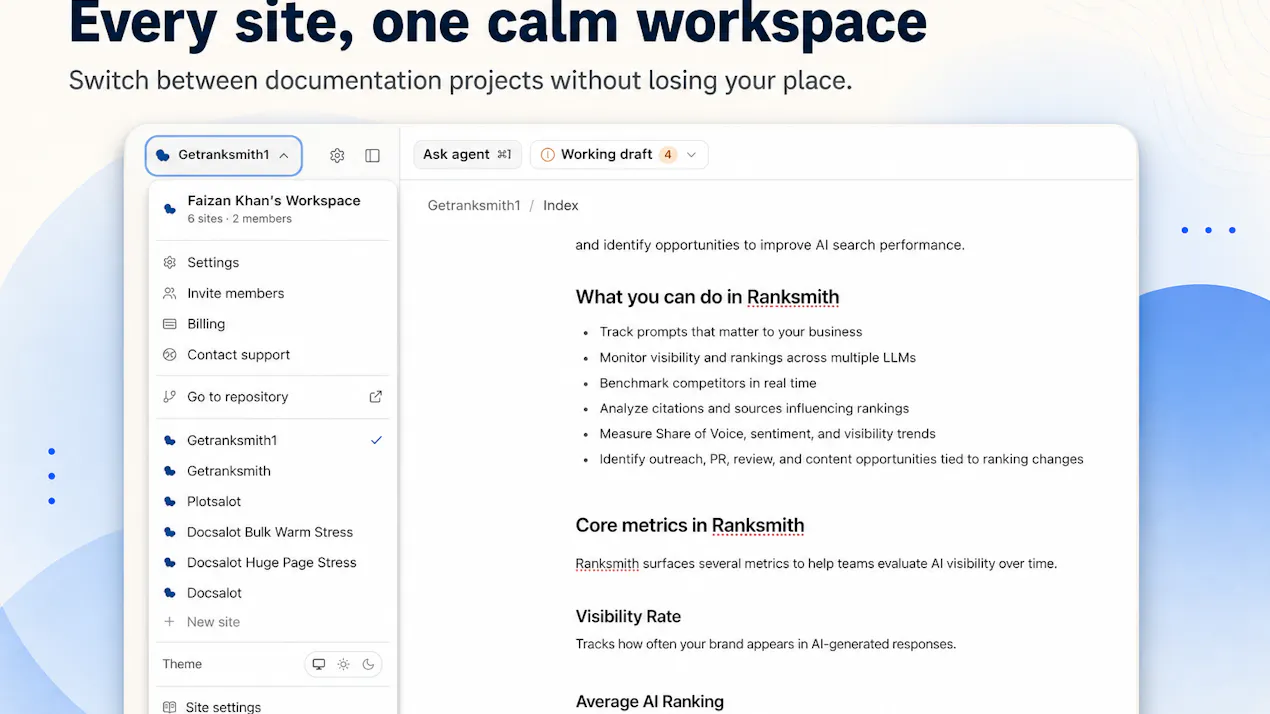Click the draft change count badge 4
This screenshot has height=714, width=1270.
667,155
